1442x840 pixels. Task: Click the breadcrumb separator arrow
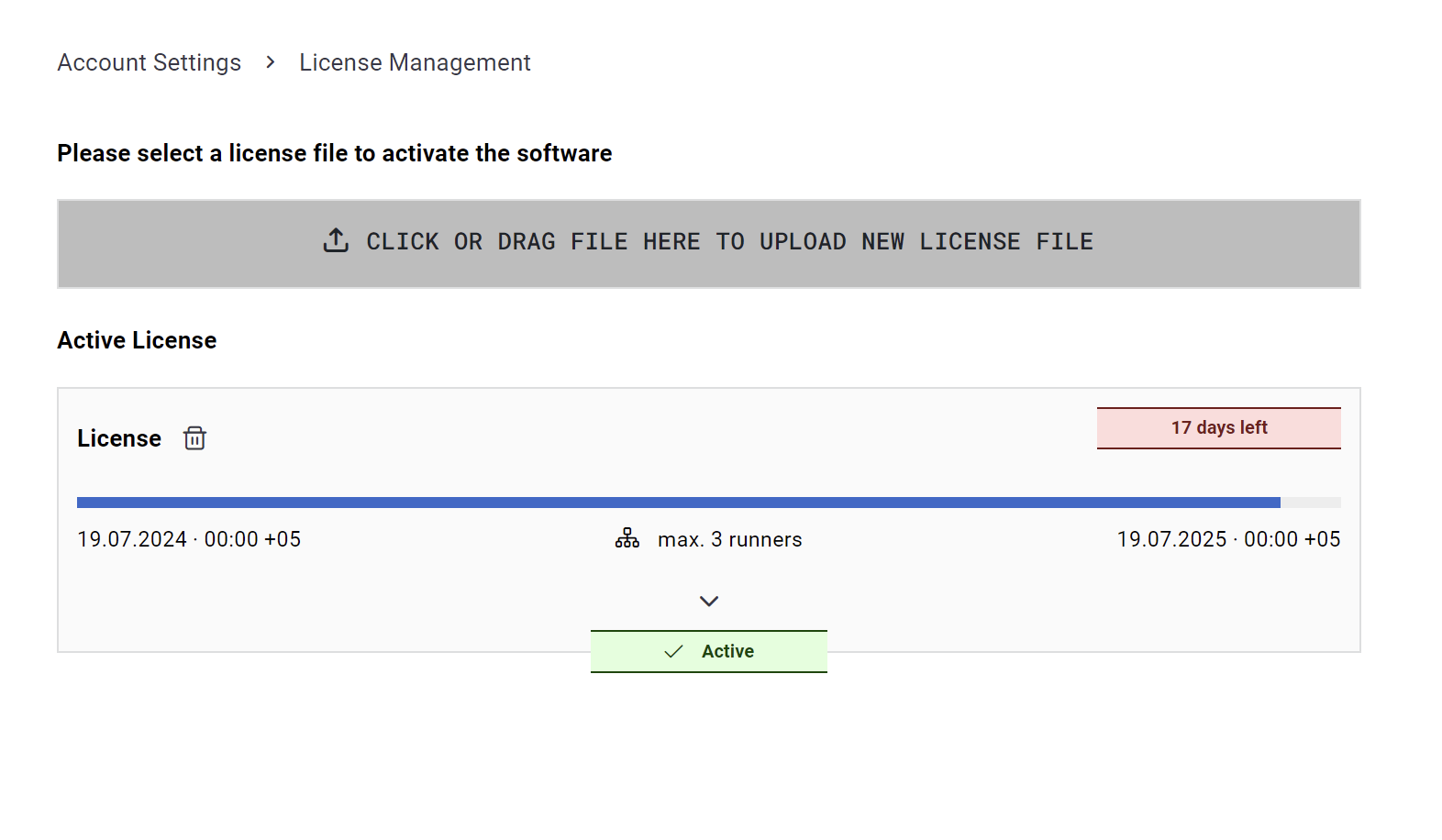(x=271, y=61)
